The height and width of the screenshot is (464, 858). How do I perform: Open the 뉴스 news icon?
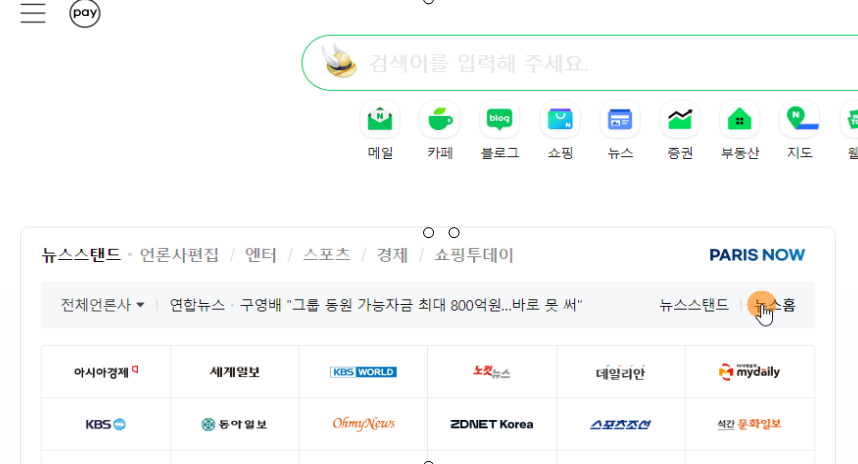click(x=620, y=119)
